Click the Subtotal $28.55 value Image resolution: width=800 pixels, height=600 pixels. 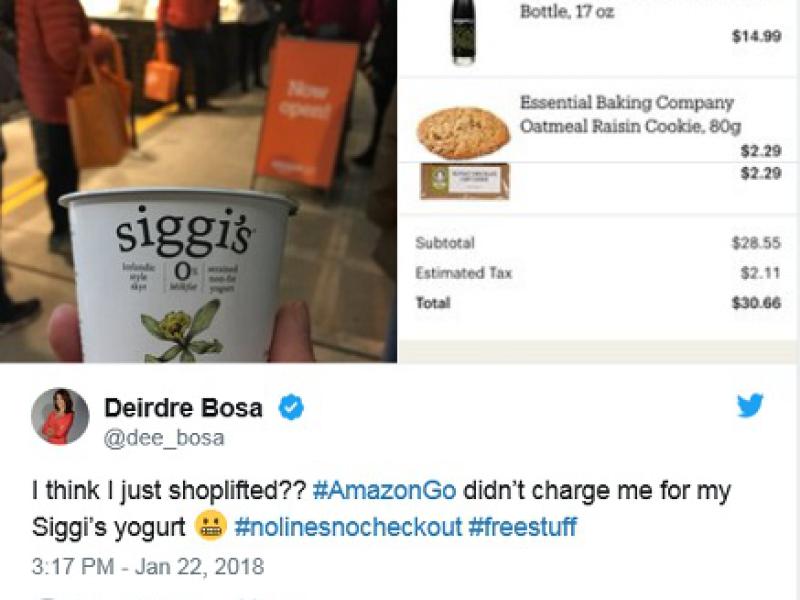click(756, 243)
